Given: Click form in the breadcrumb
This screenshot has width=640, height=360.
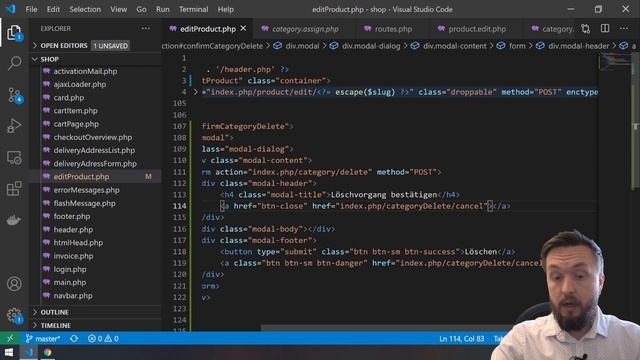Looking at the screenshot, I should pyautogui.click(x=517, y=46).
